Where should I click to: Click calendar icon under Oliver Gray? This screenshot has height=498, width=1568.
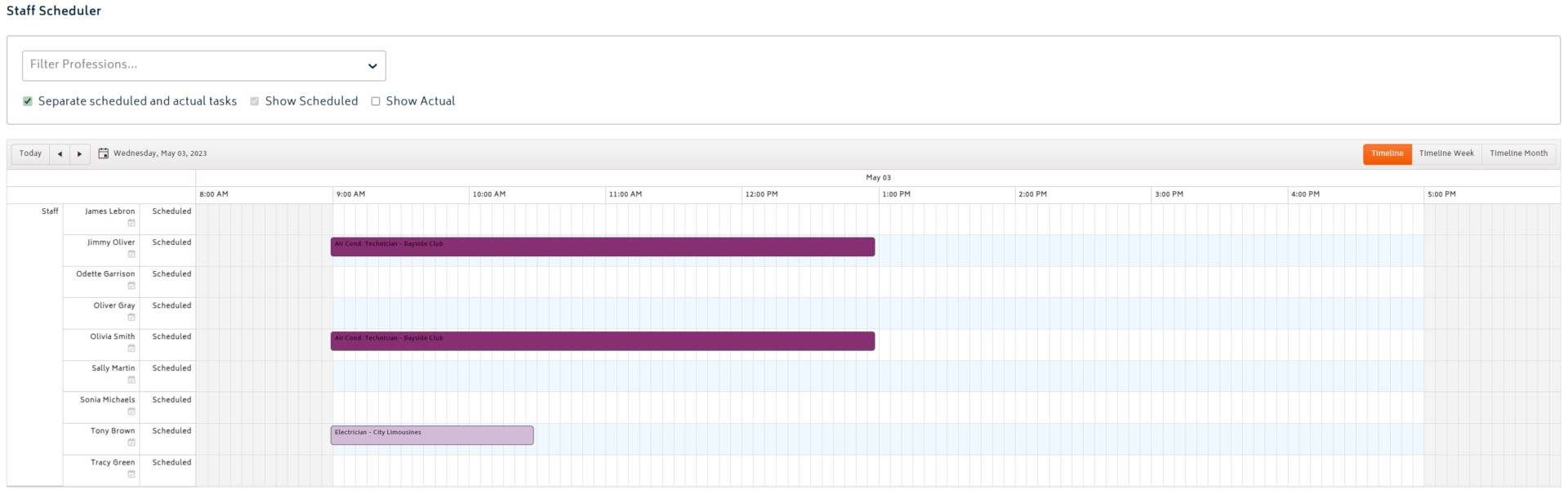tap(131, 317)
